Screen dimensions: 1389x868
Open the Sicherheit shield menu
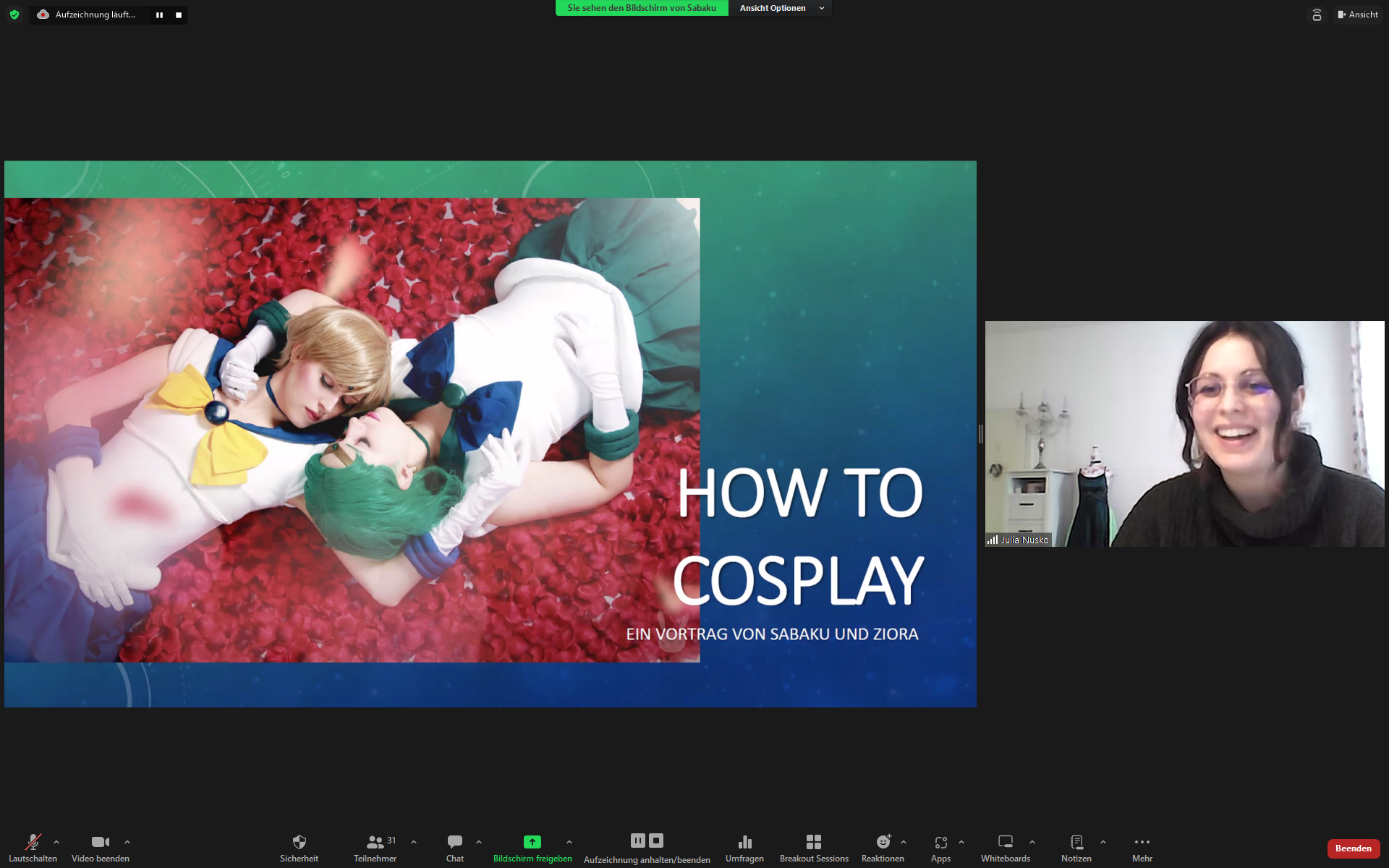tap(299, 848)
